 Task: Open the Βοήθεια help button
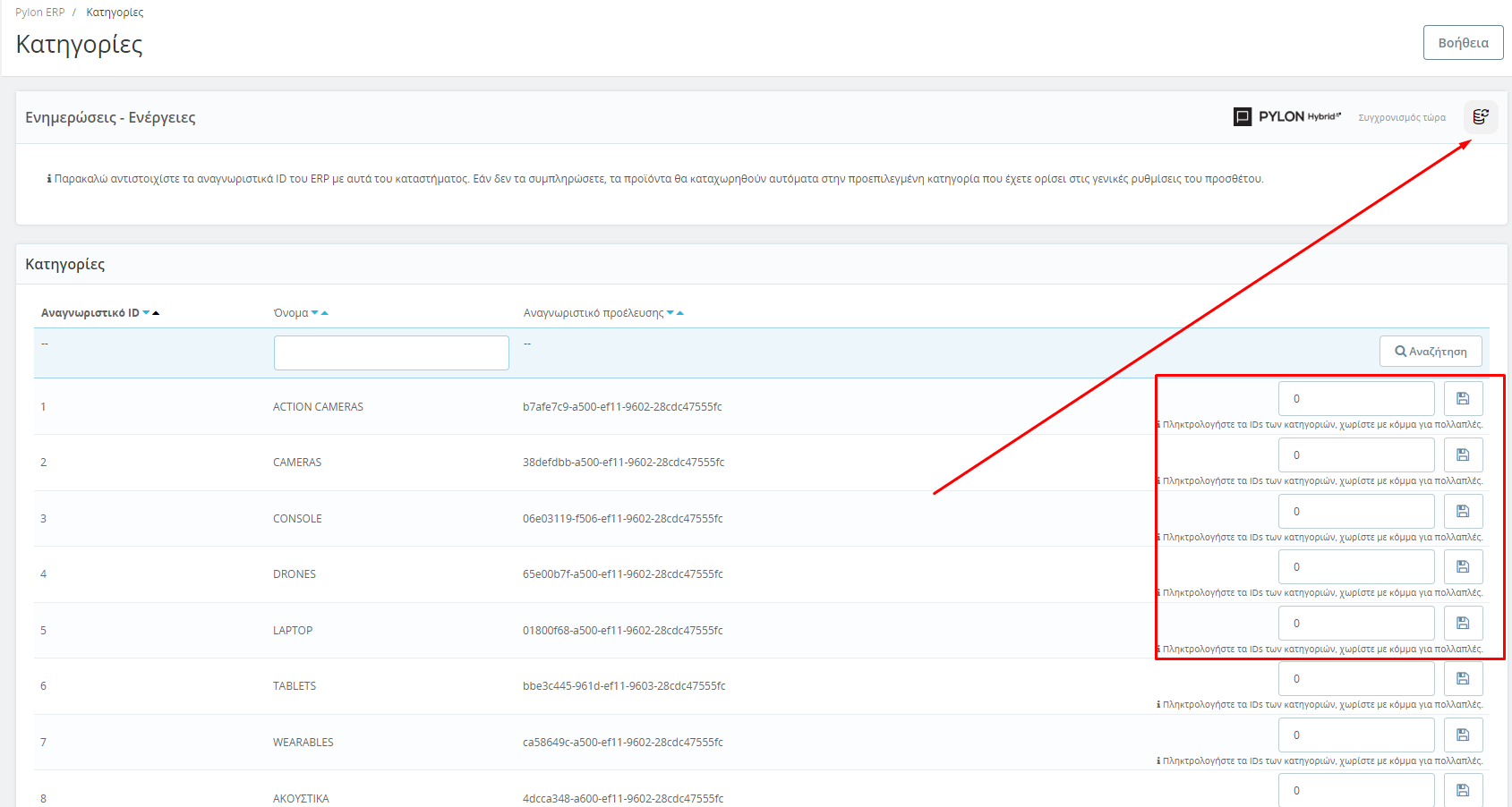pyautogui.click(x=1463, y=43)
